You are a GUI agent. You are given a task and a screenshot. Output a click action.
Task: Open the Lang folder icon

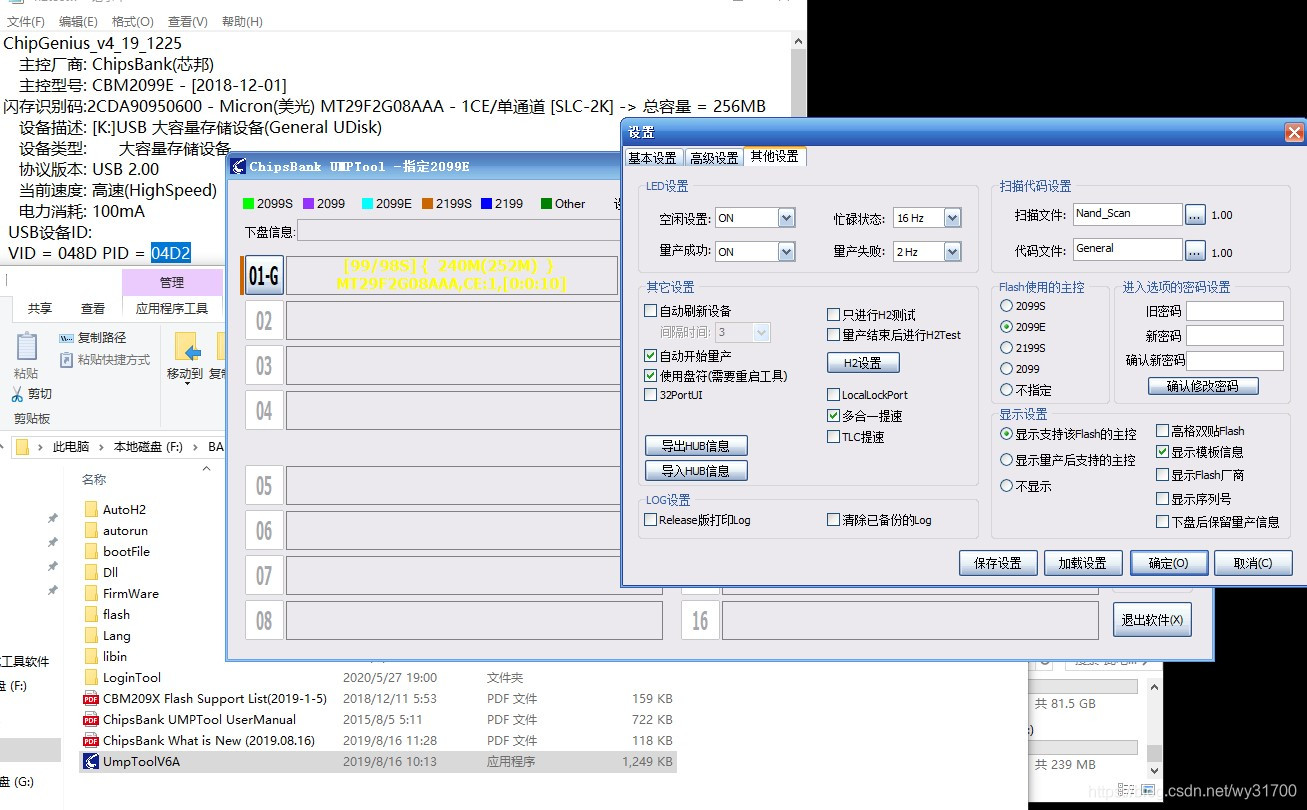pos(91,635)
